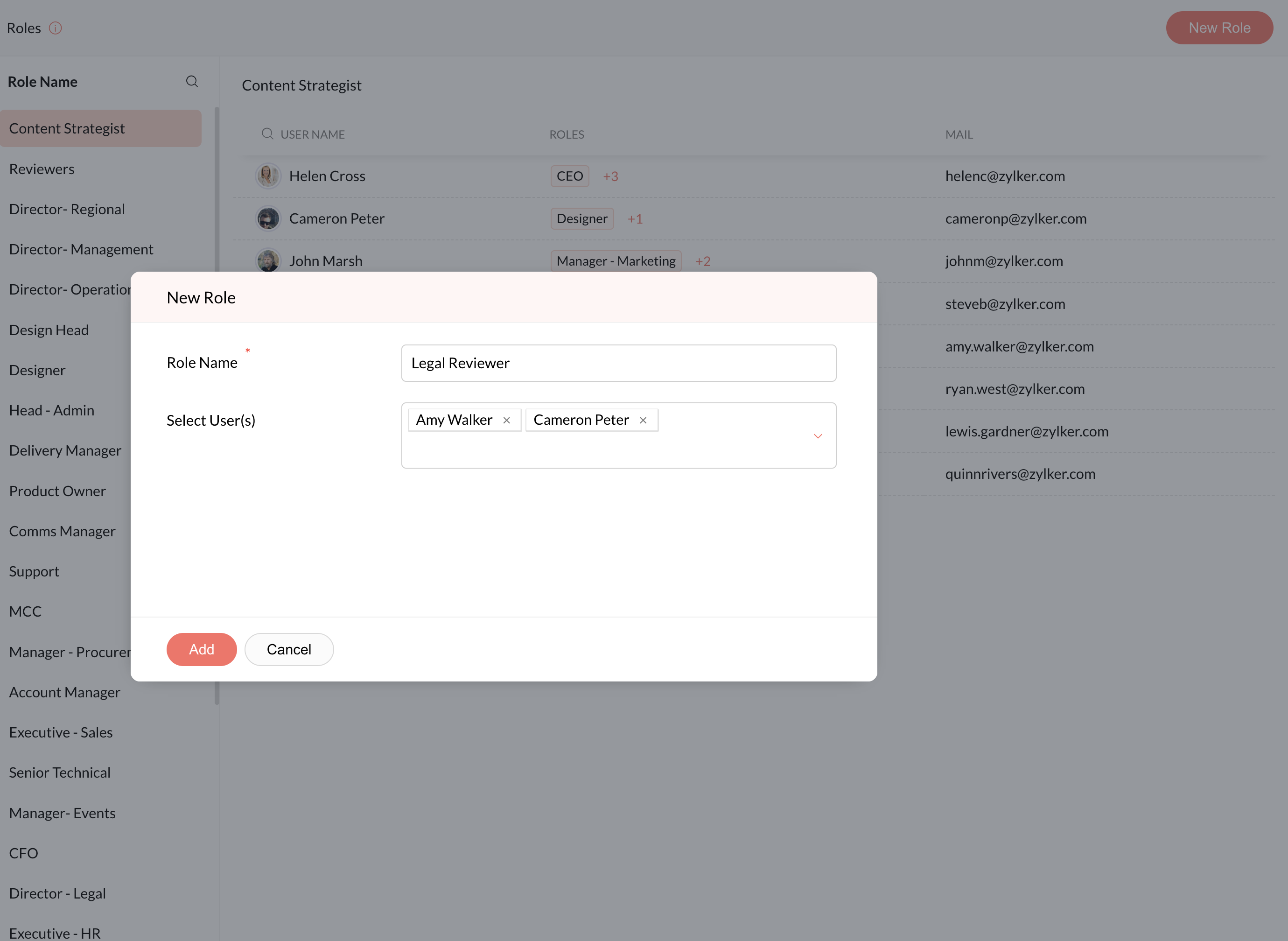Viewport: 1288px width, 941px height.
Task: Remove Amy Walker from selected users
Action: coord(506,421)
